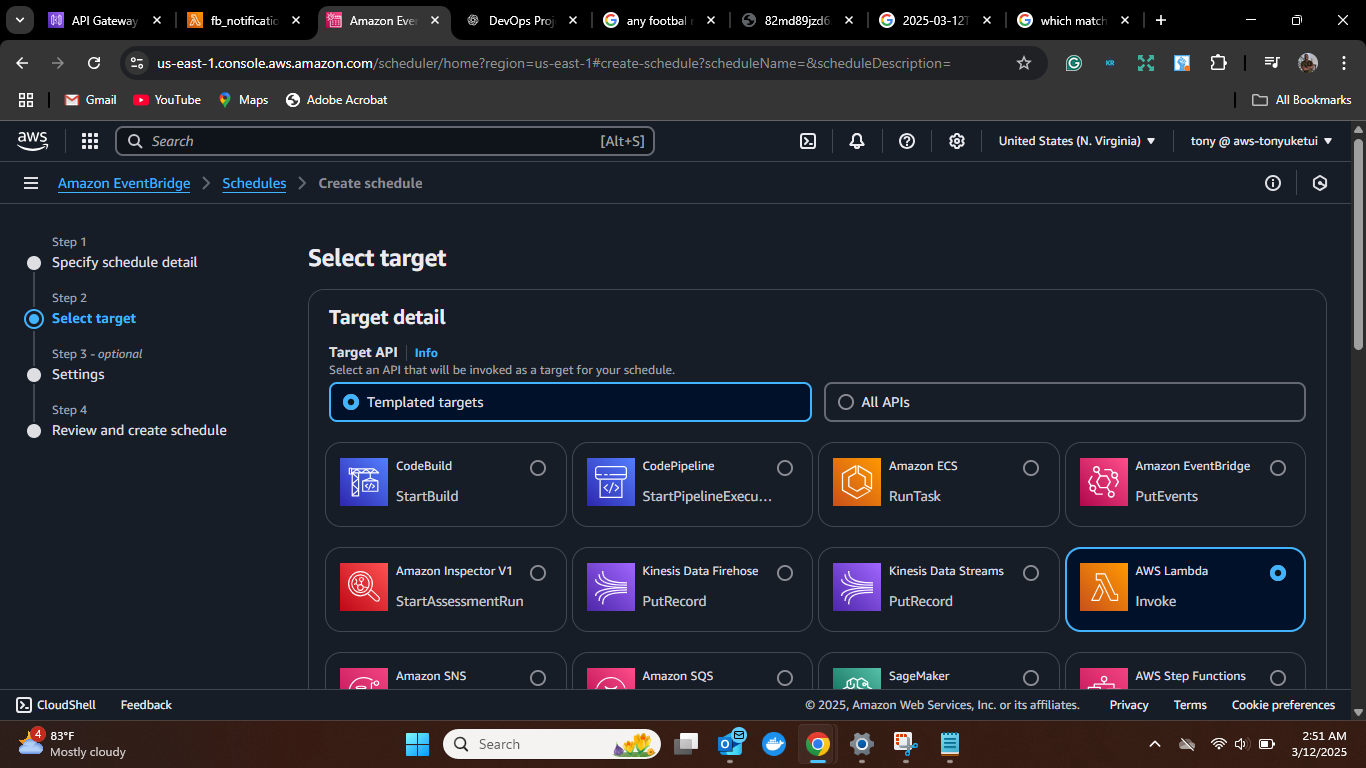Select the Templated targets option
This screenshot has width=1366, height=768.
pyautogui.click(x=570, y=402)
